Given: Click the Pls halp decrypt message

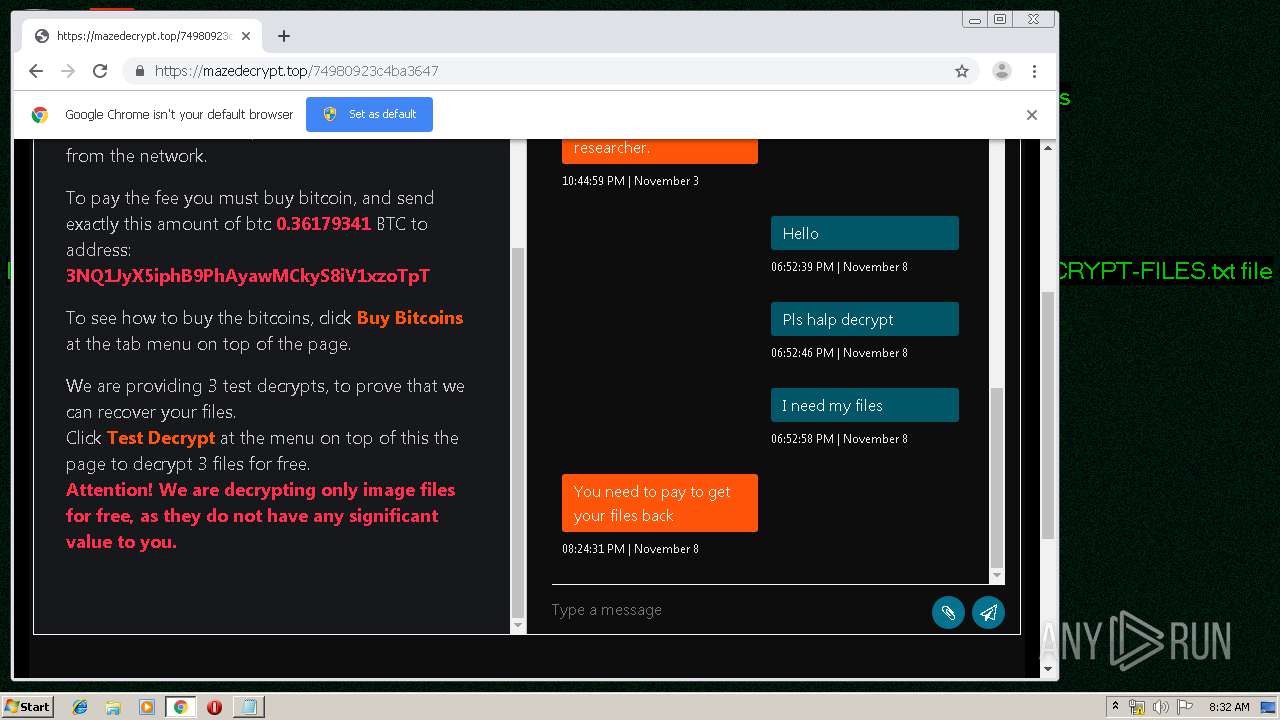Looking at the screenshot, I should pyautogui.click(x=865, y=319).
